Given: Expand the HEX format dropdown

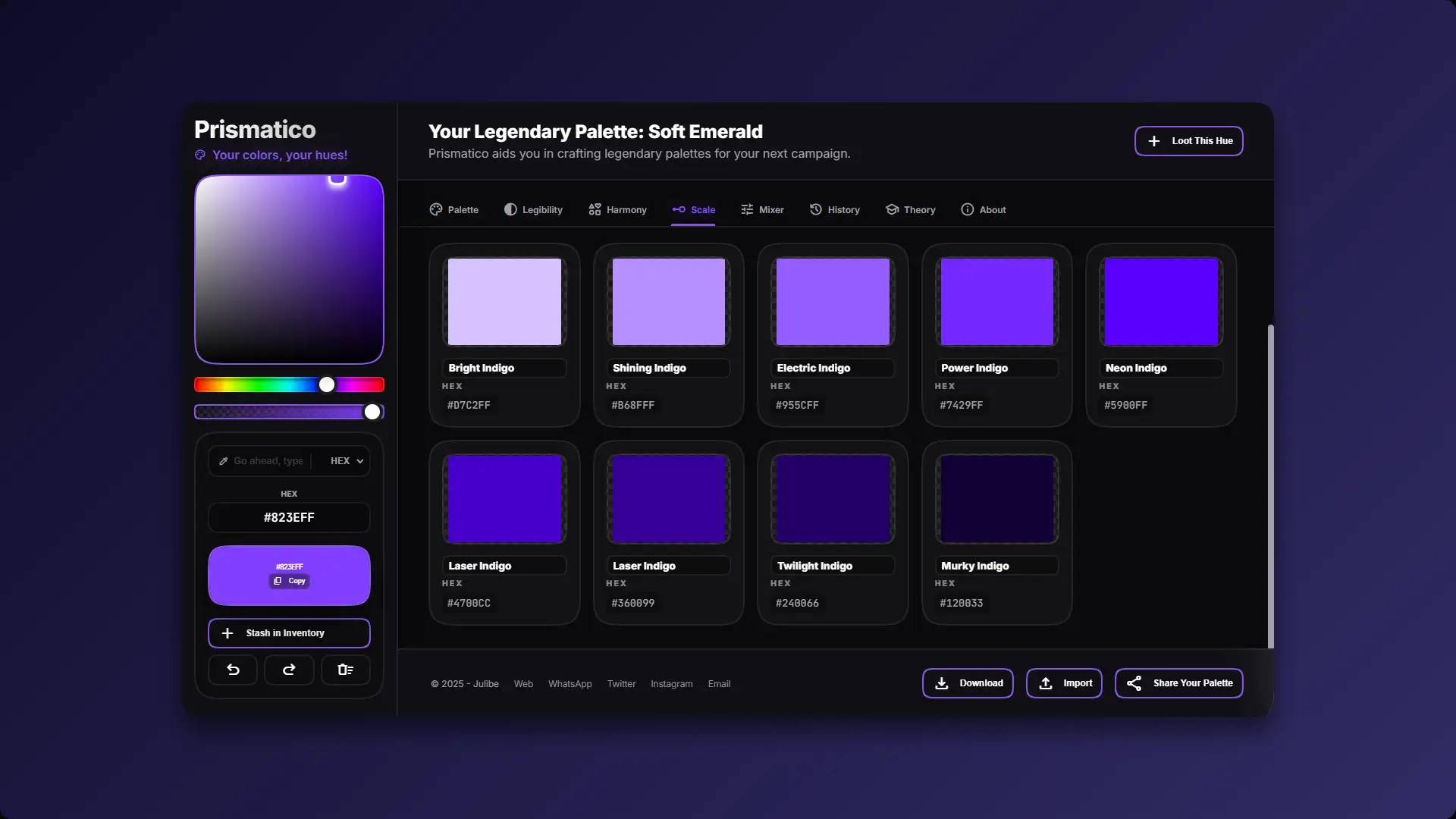Looking at the screenshot, I should pyautogui.click(x=347, y=461).
